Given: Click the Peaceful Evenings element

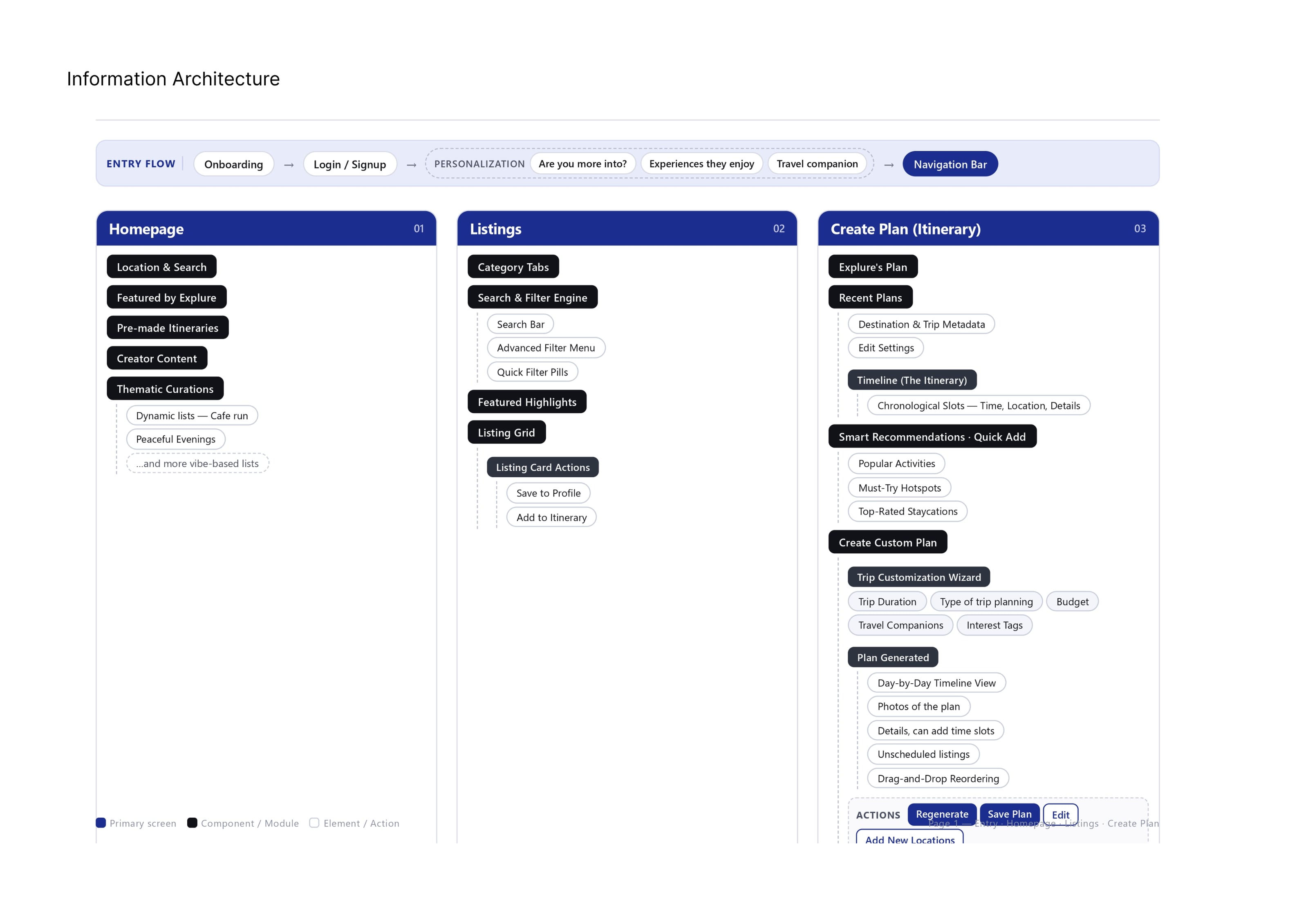Looking at the screenshot, I should click(x=175, y=439).
